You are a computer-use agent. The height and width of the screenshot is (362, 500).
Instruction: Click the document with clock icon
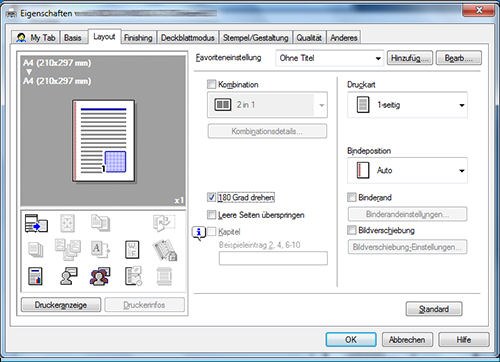(133, 276)
